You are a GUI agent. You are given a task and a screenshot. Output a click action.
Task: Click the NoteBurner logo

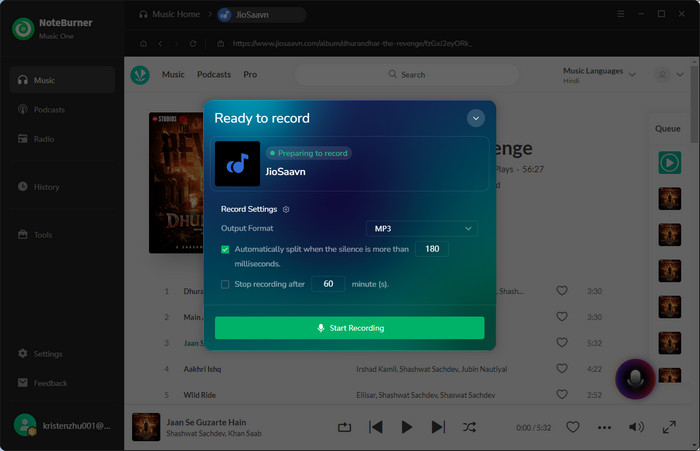(23, 29)
